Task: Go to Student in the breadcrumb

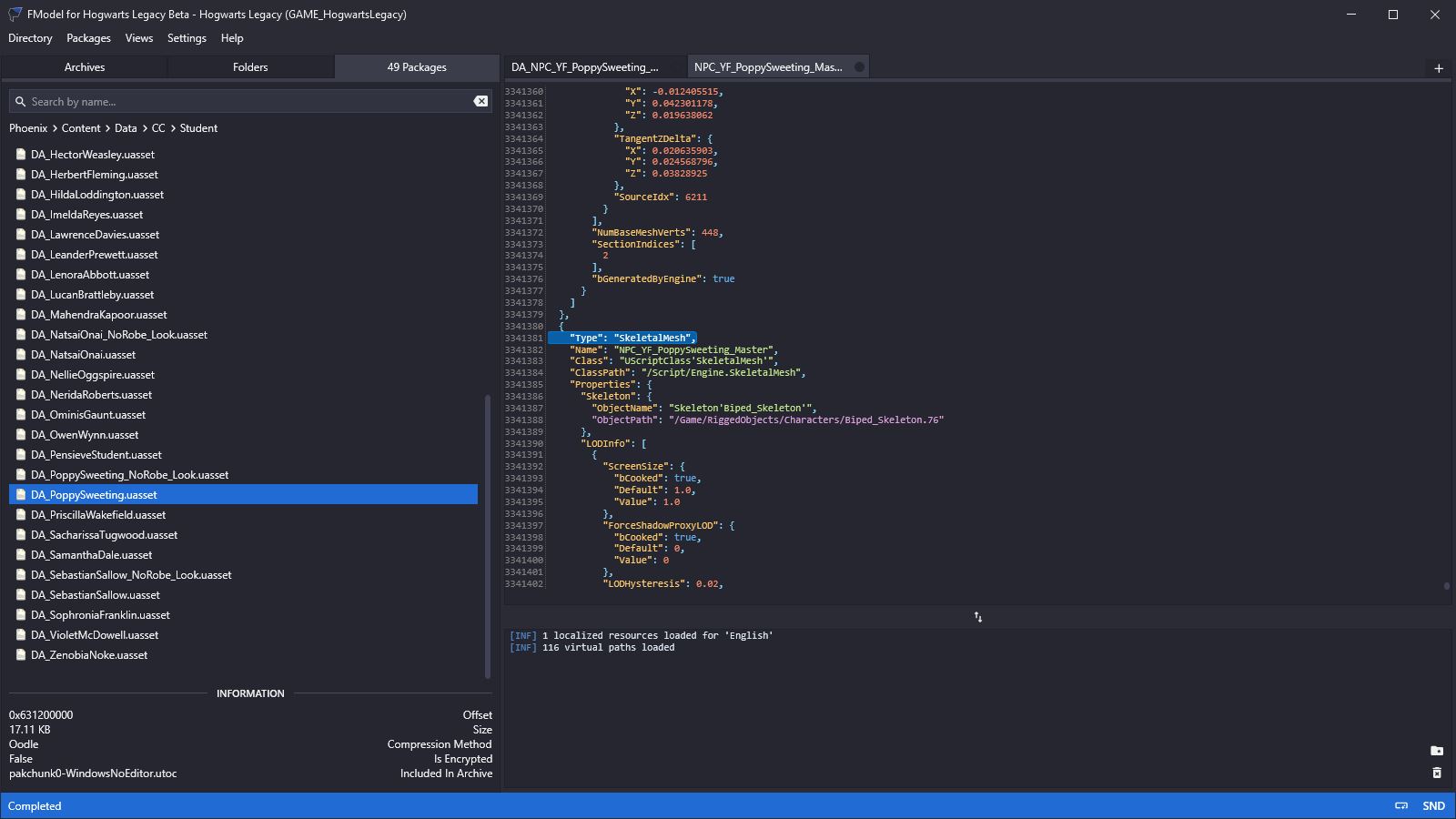Action: click(x=198, y=128)
